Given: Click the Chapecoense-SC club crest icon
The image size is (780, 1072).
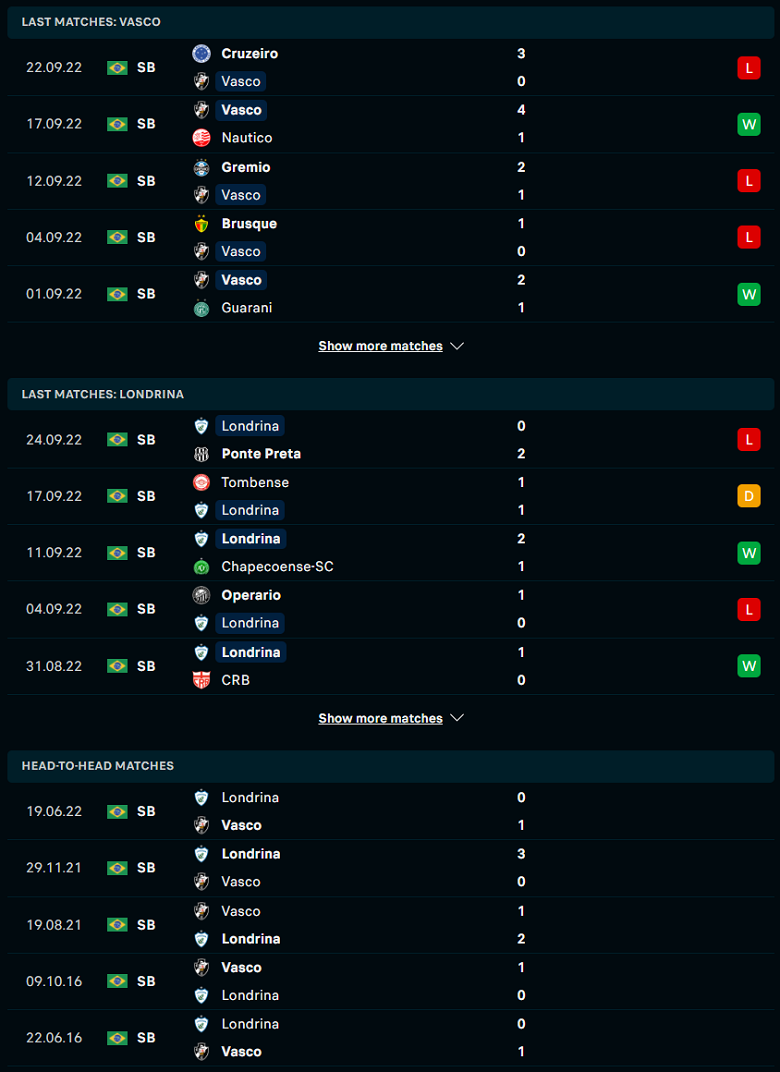Looking at the screenshot, I should (201, 566).
